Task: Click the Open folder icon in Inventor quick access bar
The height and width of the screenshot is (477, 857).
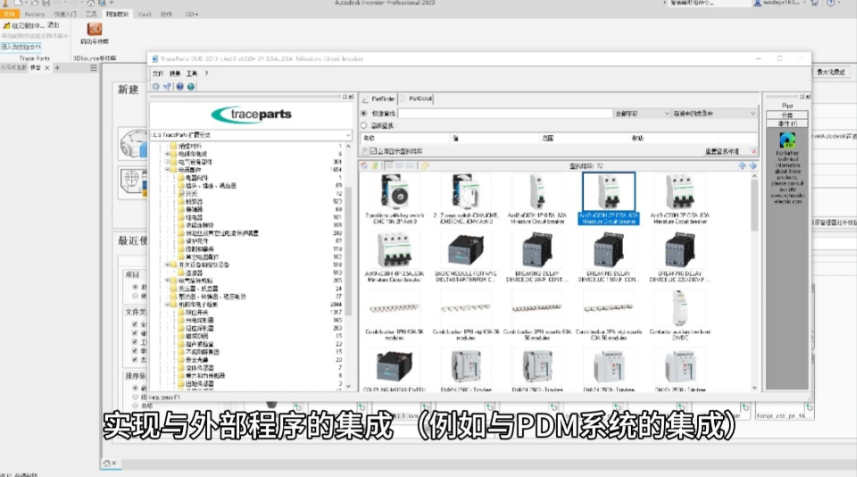Action: pos(34,3)
